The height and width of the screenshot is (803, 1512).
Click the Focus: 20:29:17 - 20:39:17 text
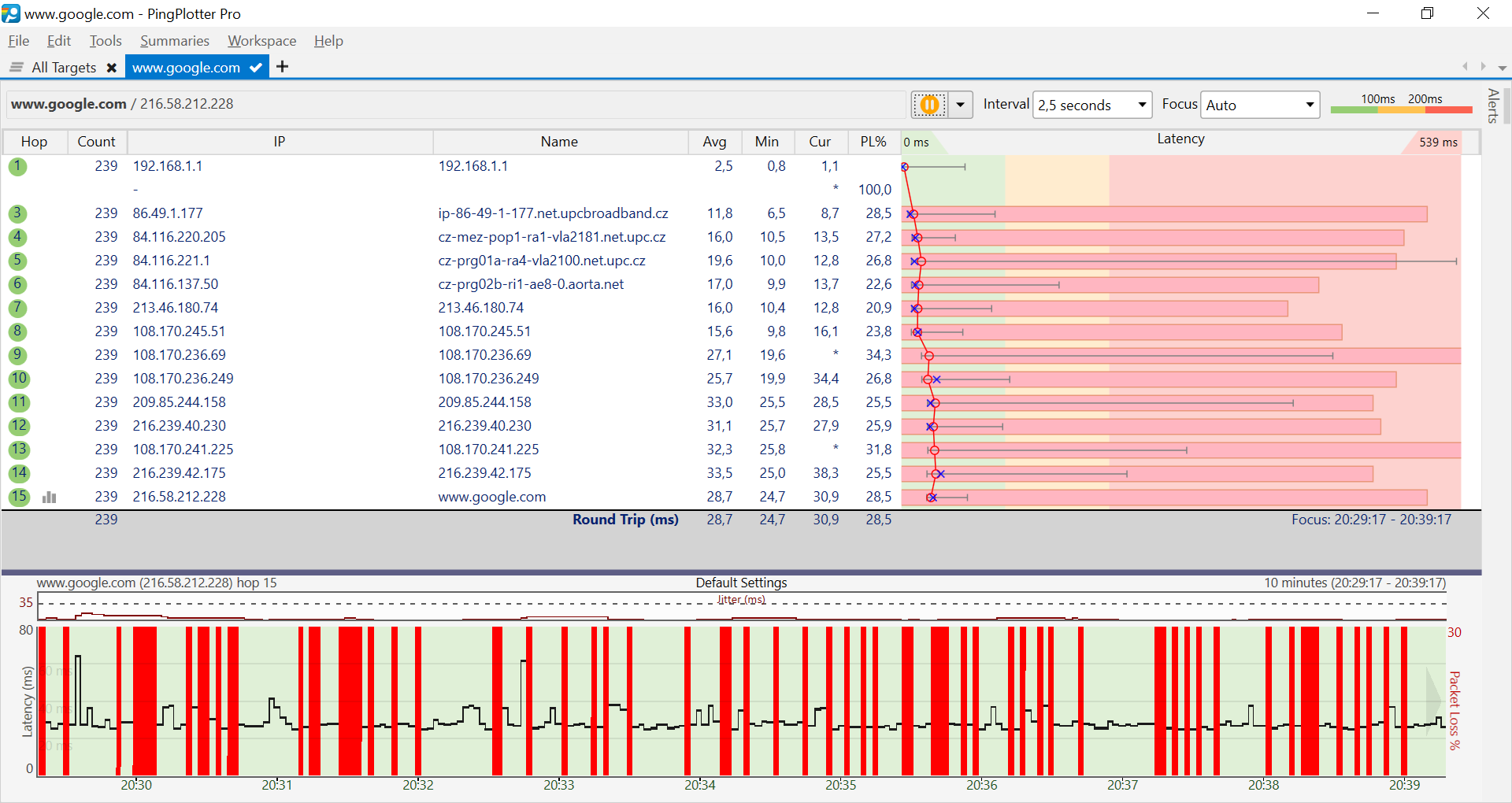pos(1371,520)
